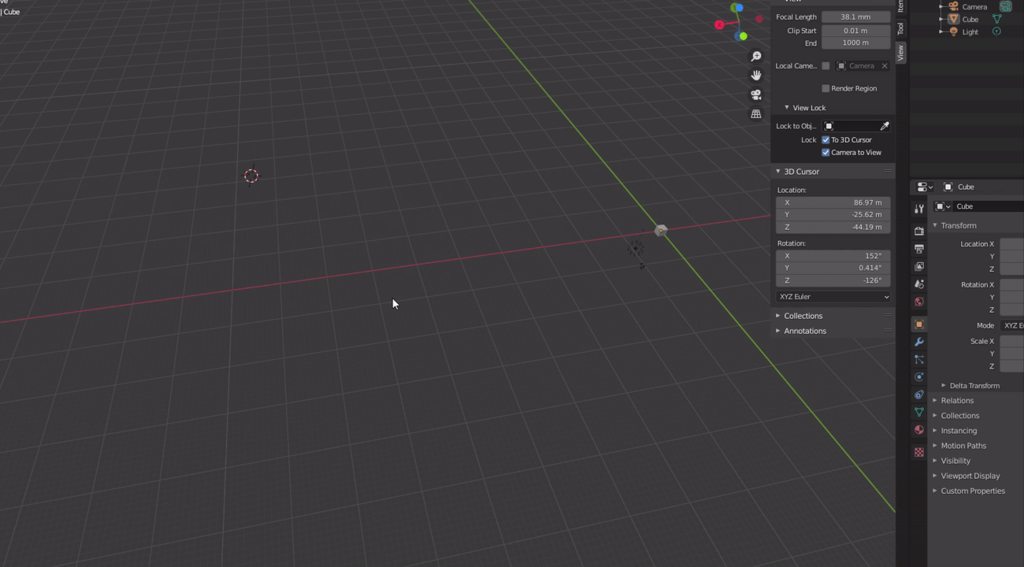Click the red X axis on navigation gizmo
The width and height of the screenshot is (1024, 567).
719,25
